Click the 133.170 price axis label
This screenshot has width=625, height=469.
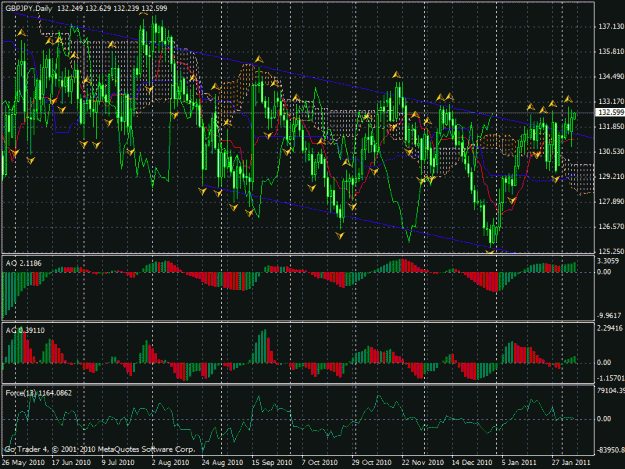pyautogui.click(x=611, y=102)
